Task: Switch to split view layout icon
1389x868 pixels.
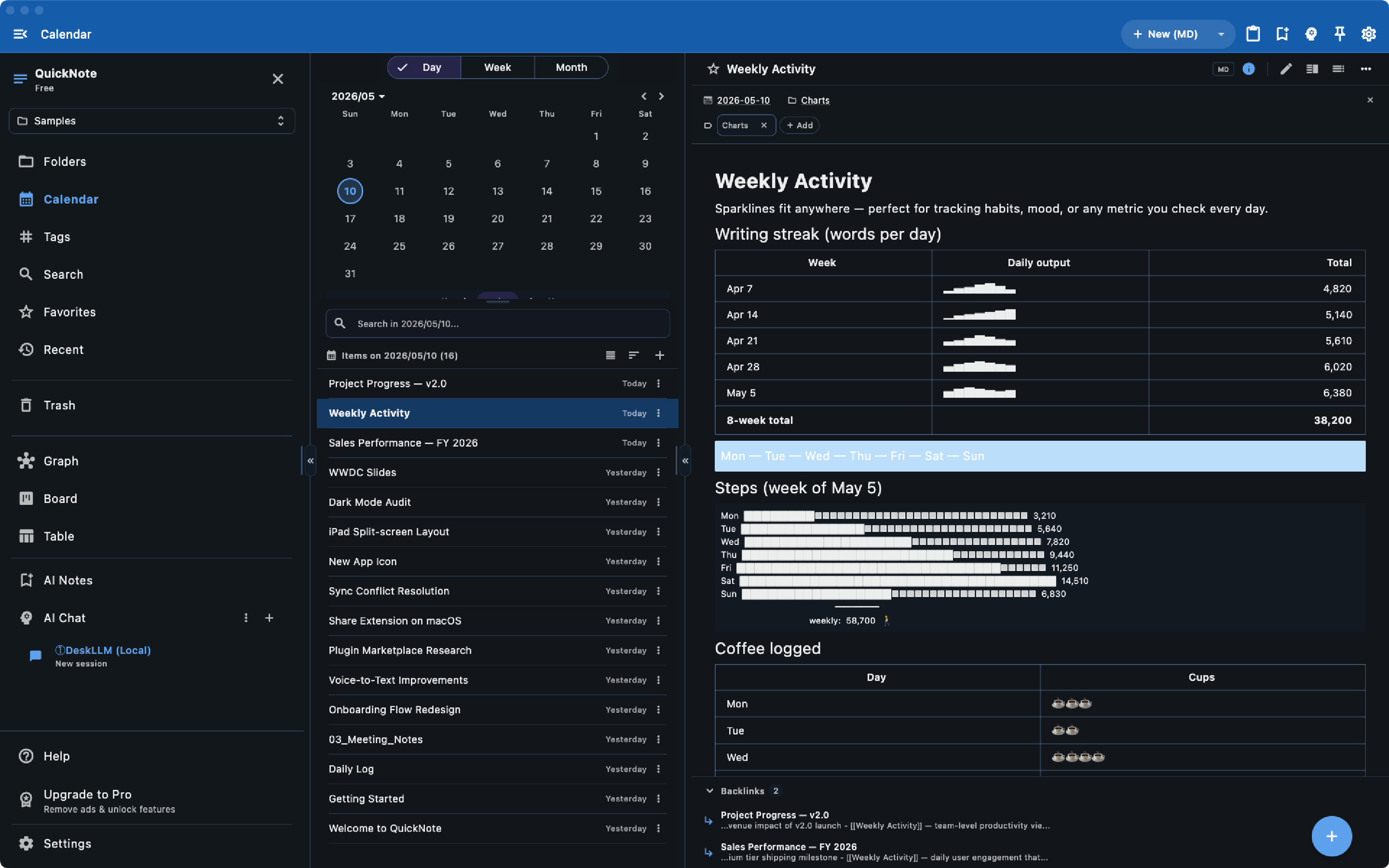Action: [x=1312, y=69]
